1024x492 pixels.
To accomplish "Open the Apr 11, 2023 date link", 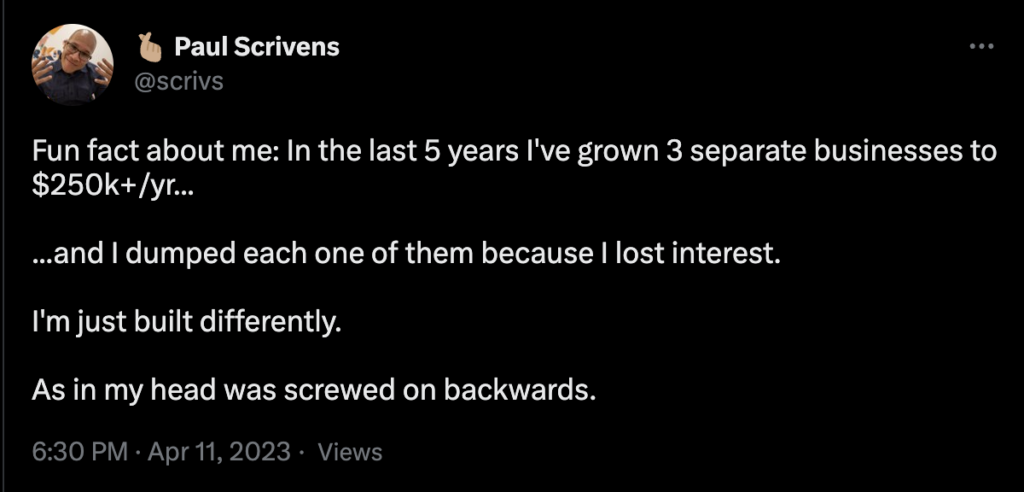I will tap(219, 452).
